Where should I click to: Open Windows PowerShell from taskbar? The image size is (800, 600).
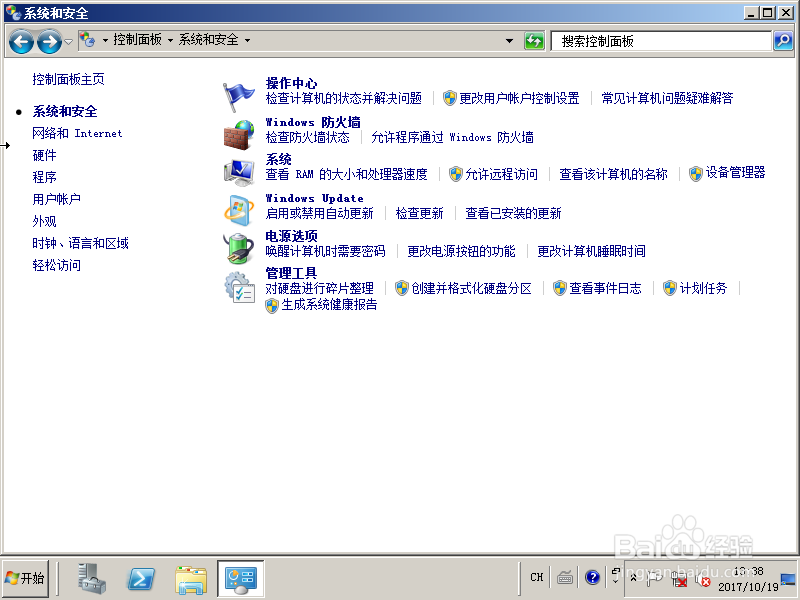click(141, 579)
